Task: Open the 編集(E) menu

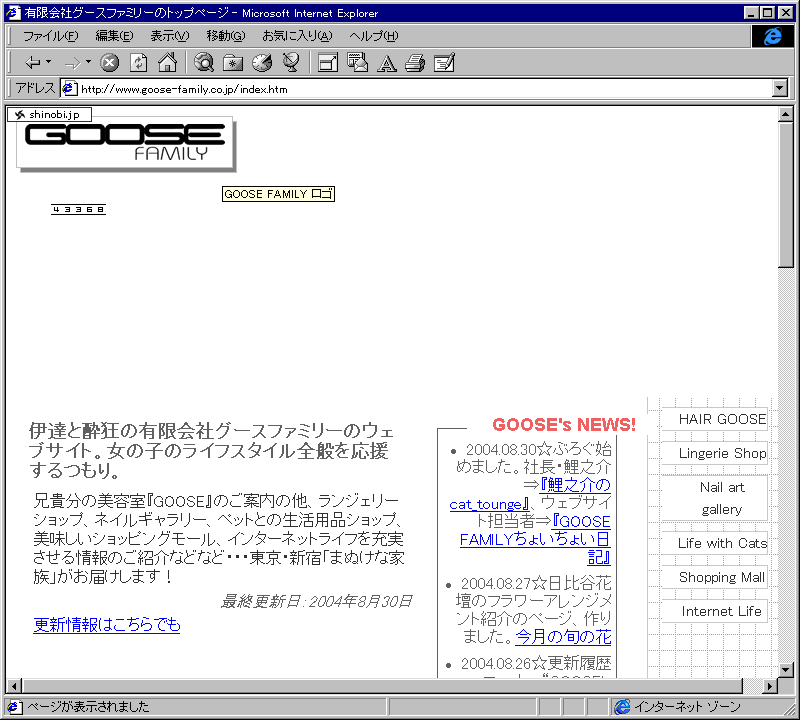Action: point(114,36)
